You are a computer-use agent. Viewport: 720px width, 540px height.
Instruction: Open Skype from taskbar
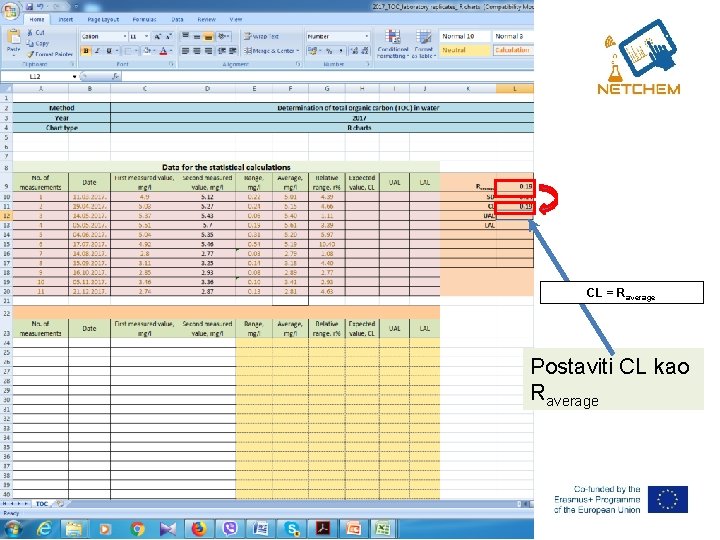(291, 529)
